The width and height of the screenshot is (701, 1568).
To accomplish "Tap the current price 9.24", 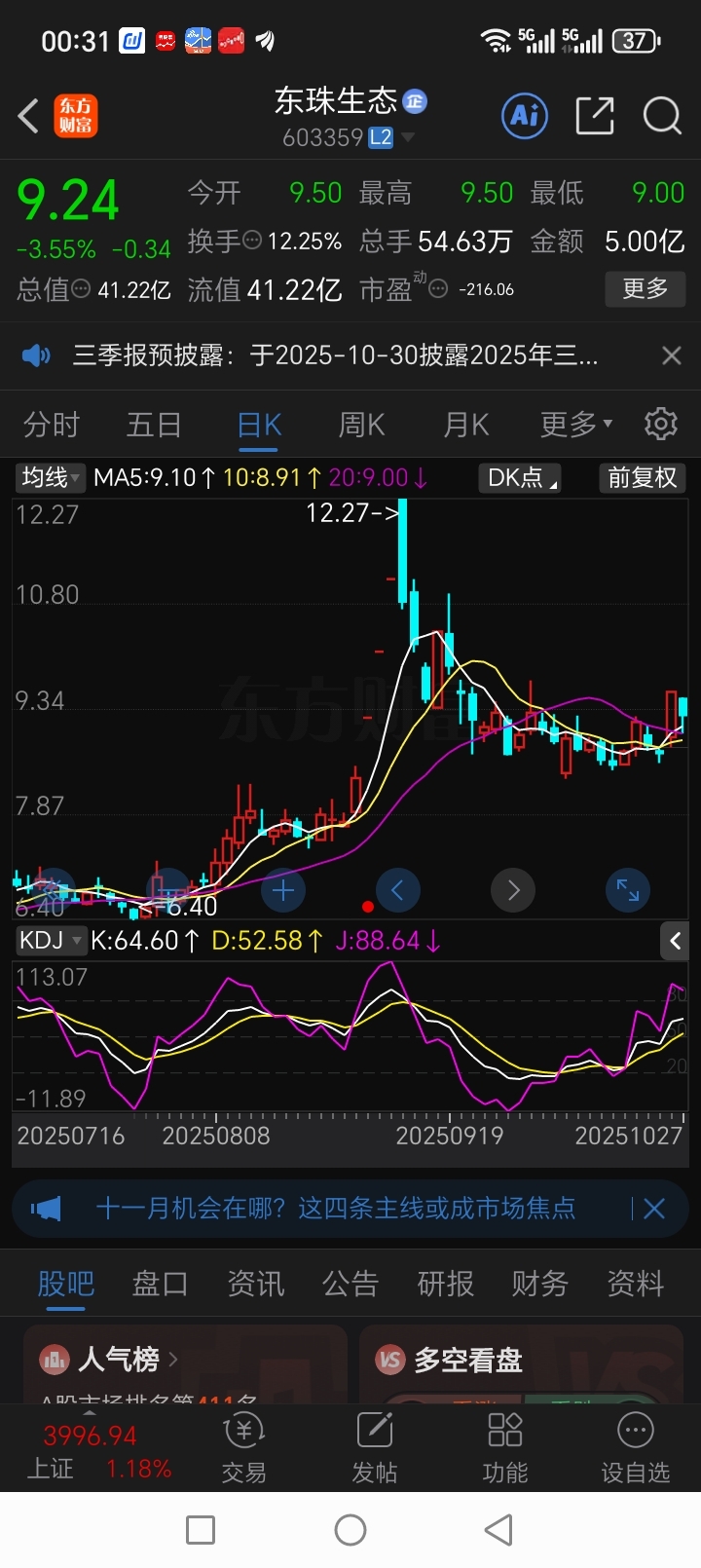I will pos(68,202).
